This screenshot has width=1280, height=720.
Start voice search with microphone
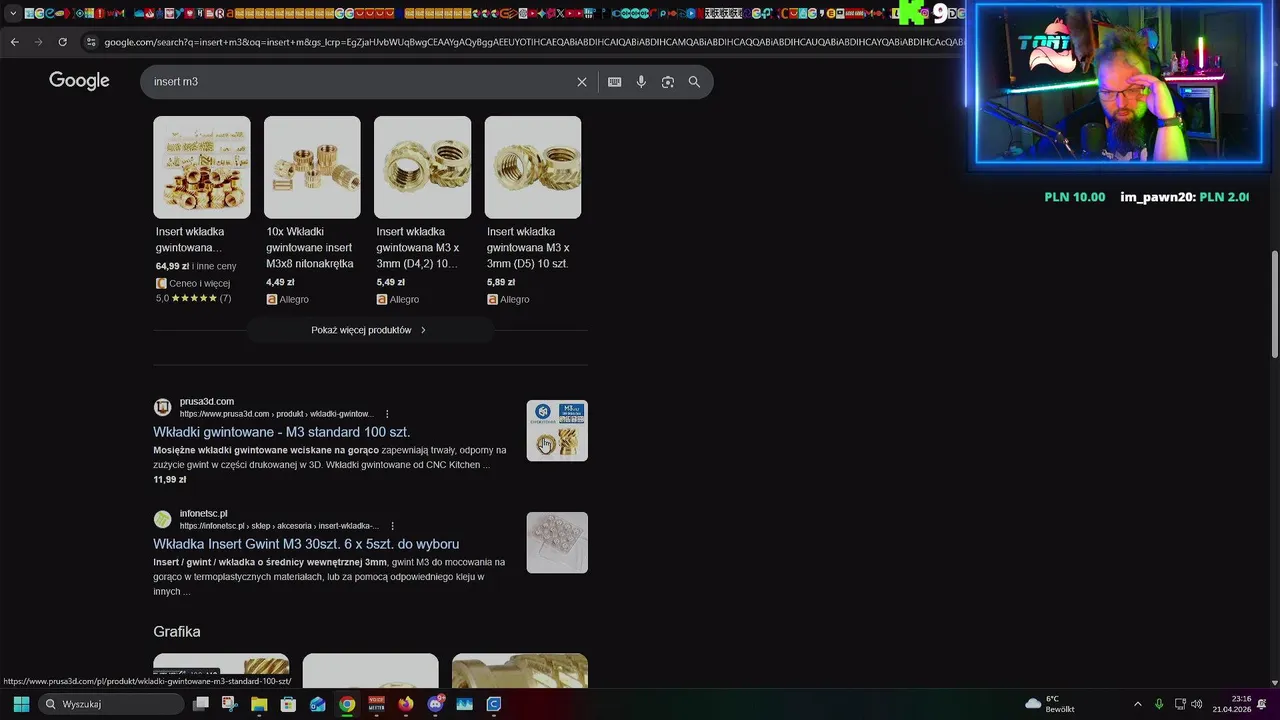coord(641,82)
